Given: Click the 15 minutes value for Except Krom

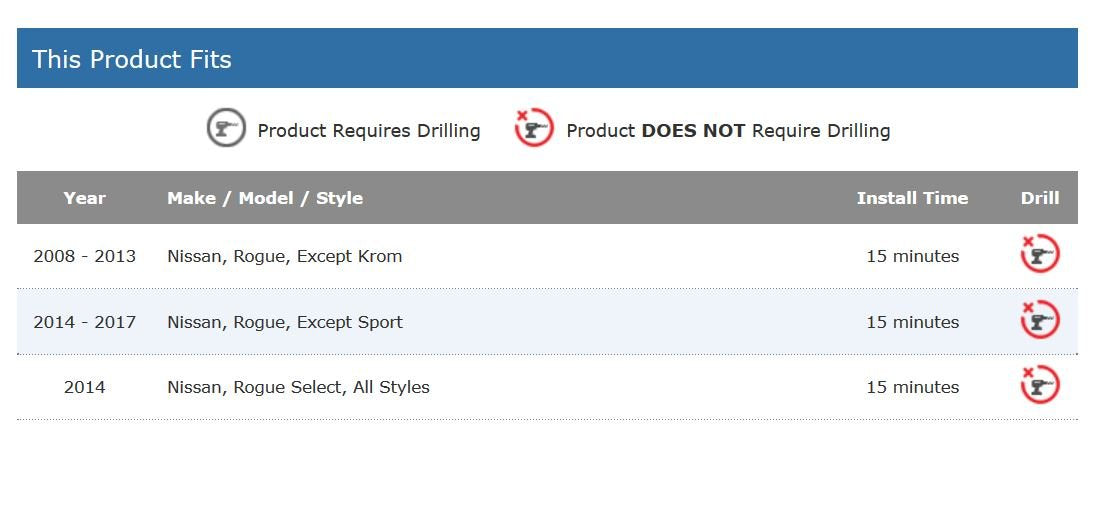Looking at the screenshot, I should 912,256.
